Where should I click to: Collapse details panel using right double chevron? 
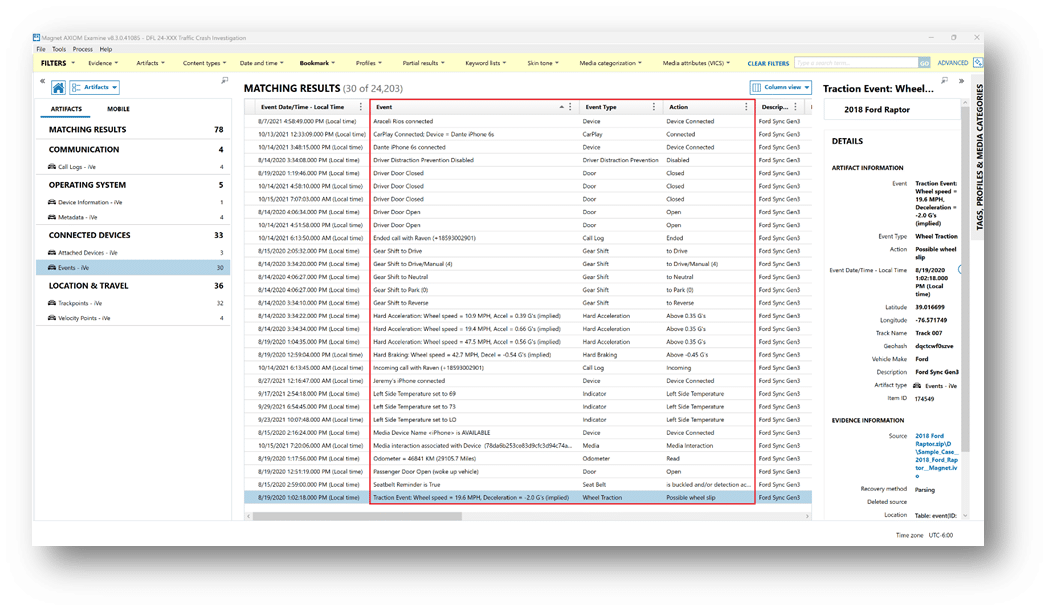coord(958,80)
